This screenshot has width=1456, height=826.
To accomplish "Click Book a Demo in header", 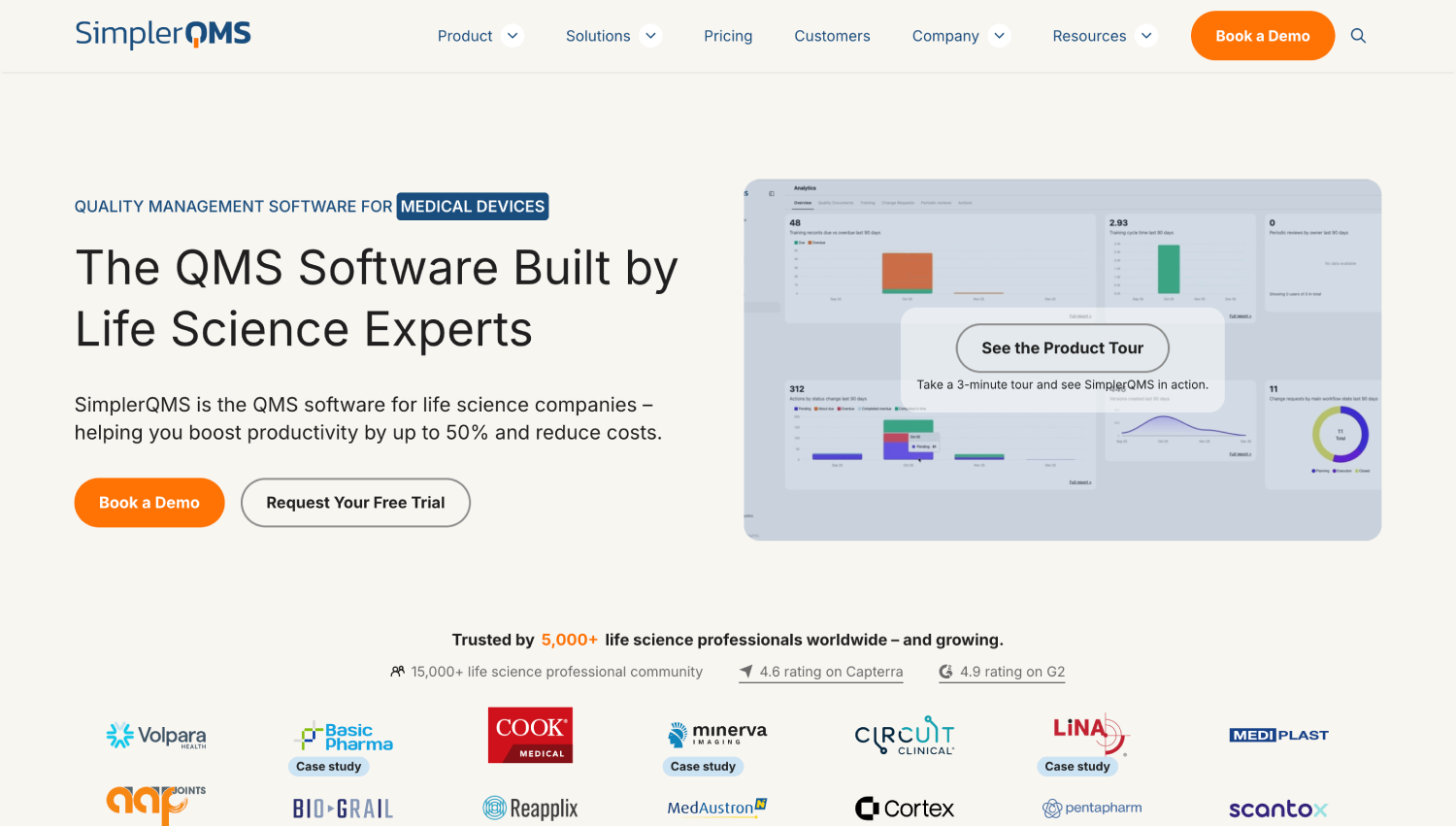I will [1263, 36].
